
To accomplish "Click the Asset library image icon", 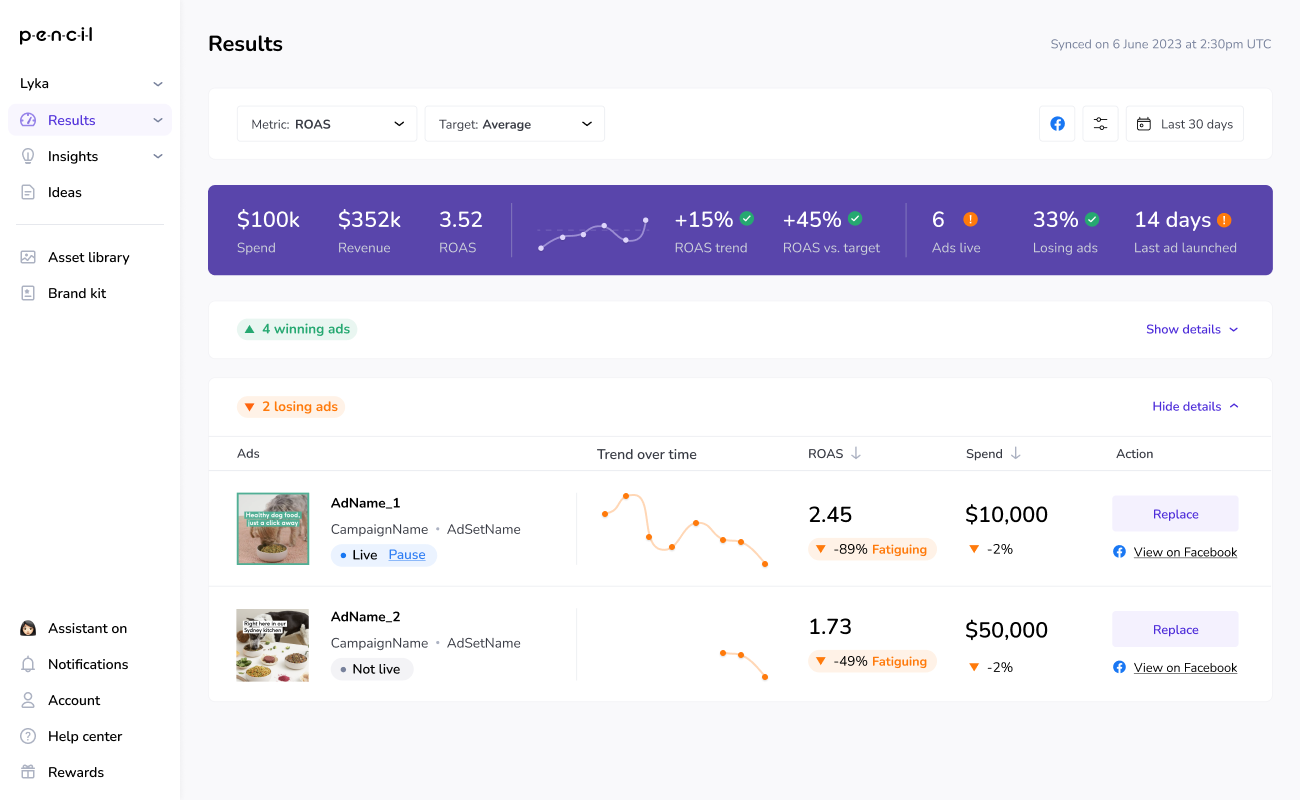I will [x=28, y=257].
